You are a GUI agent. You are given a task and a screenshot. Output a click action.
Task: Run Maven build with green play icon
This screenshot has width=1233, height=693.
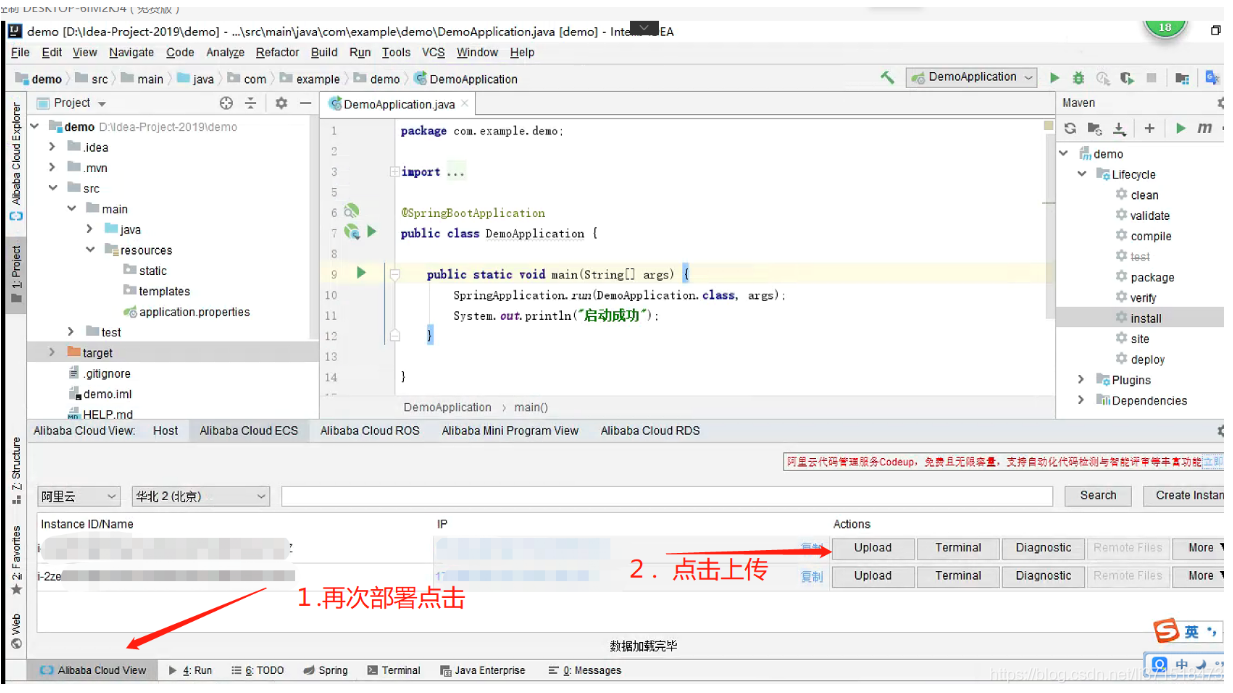click(x=1181, y=128)
